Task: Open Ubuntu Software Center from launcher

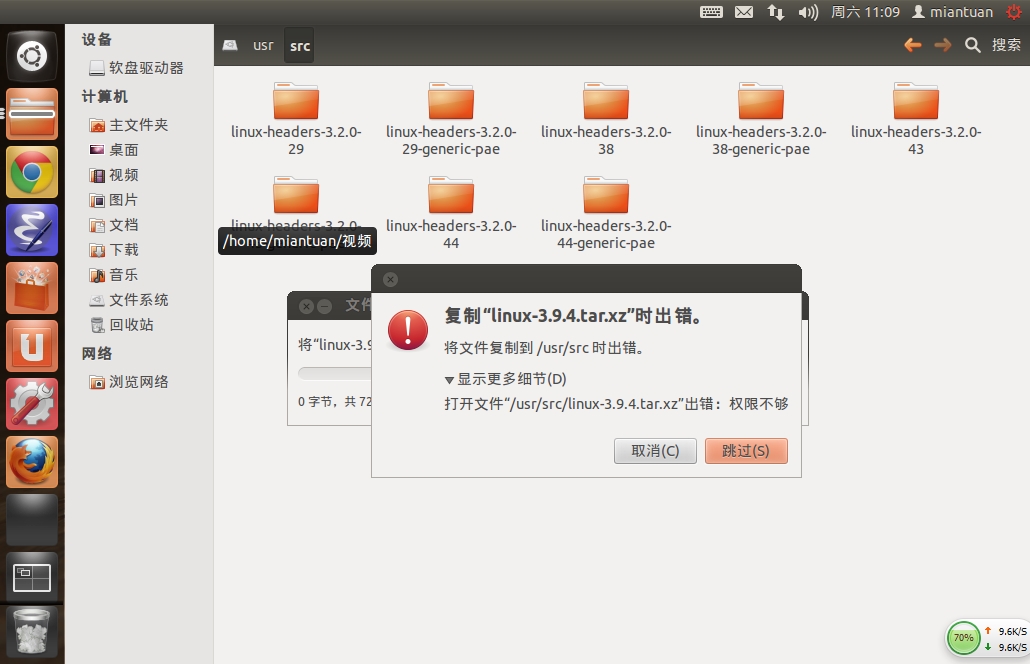Action: (32, 288)
